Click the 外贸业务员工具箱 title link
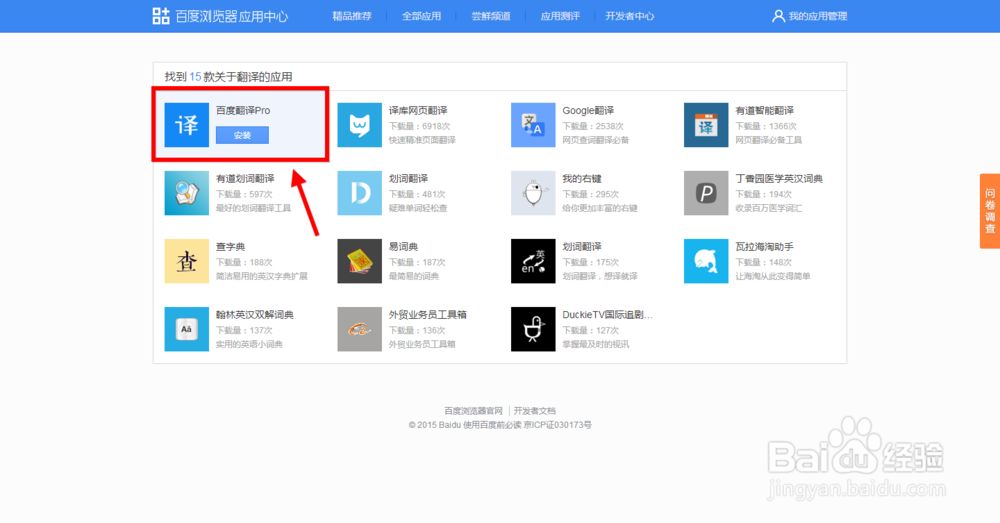This screenshot has height=523, width=1000. tap(427, 314)
